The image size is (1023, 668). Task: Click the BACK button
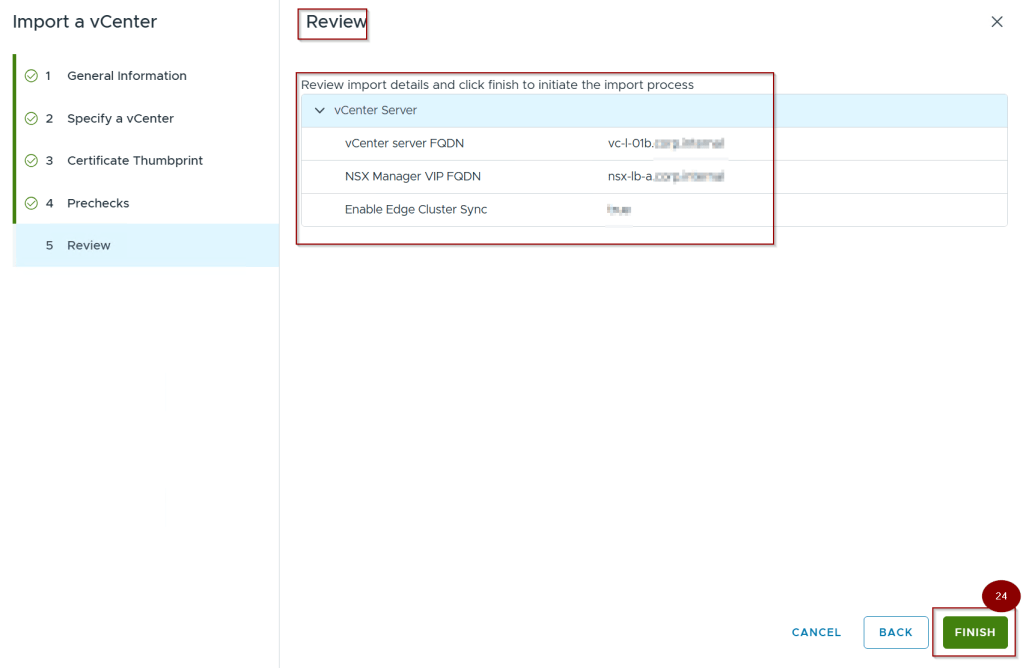tap(895, 632)
